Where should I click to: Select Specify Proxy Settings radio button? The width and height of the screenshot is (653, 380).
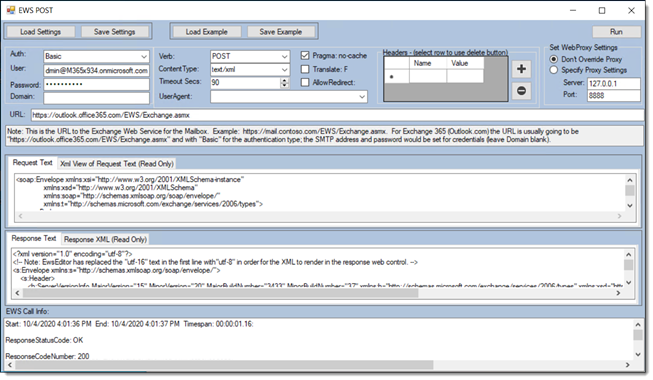(553, 70)
